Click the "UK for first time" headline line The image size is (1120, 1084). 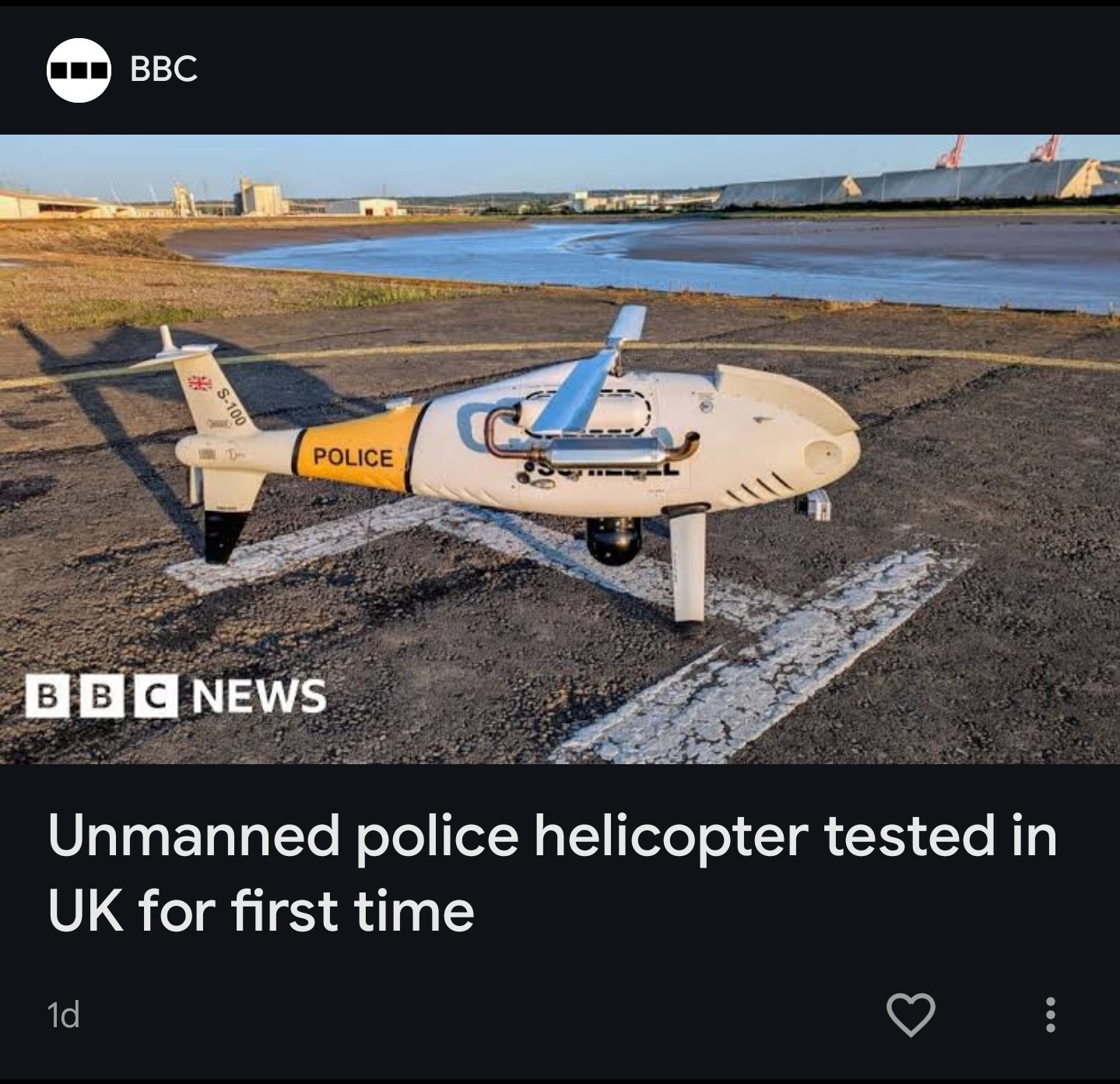261,911
